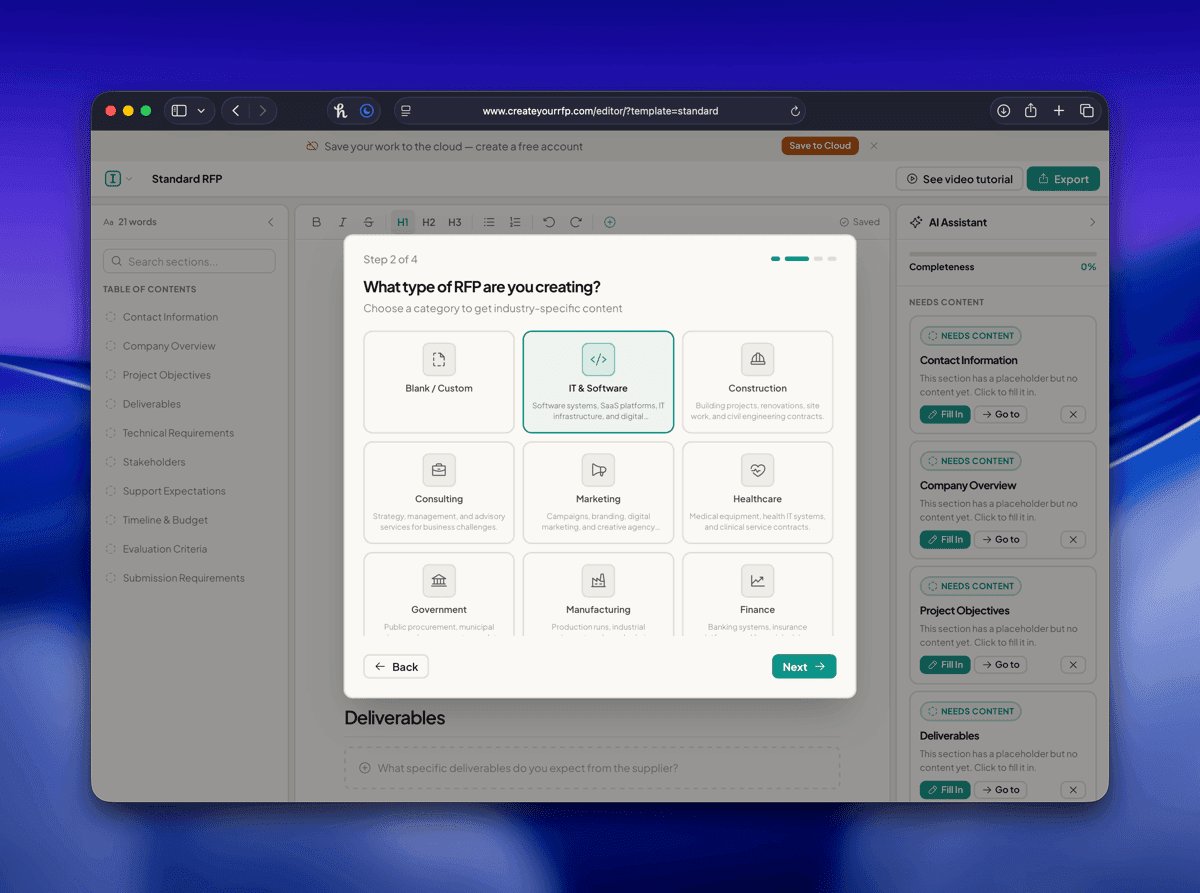The image size is (1200, 893).
Task: Select Evaluation Criteria in the sidebar
Action: pos(167,548)
